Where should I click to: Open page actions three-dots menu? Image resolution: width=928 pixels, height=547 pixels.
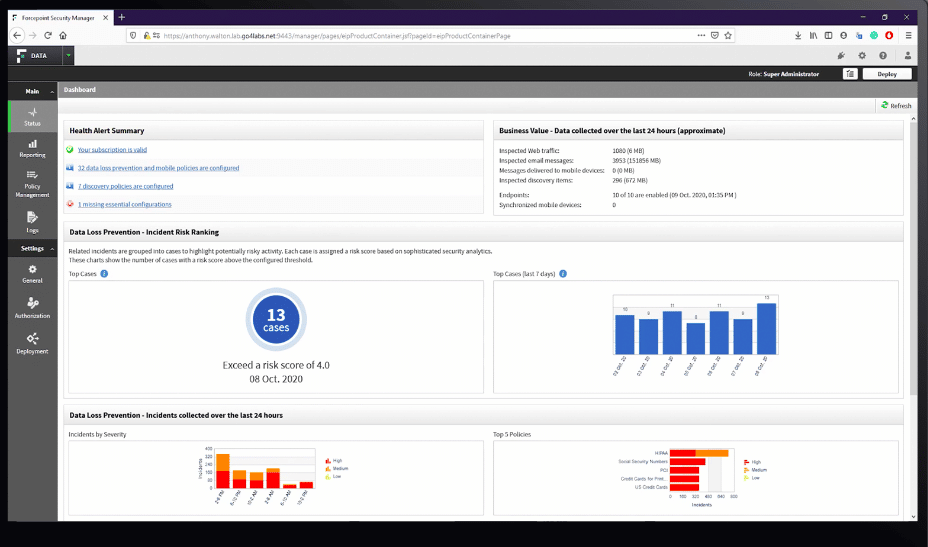pyautogui.click(x=701, y=36)
